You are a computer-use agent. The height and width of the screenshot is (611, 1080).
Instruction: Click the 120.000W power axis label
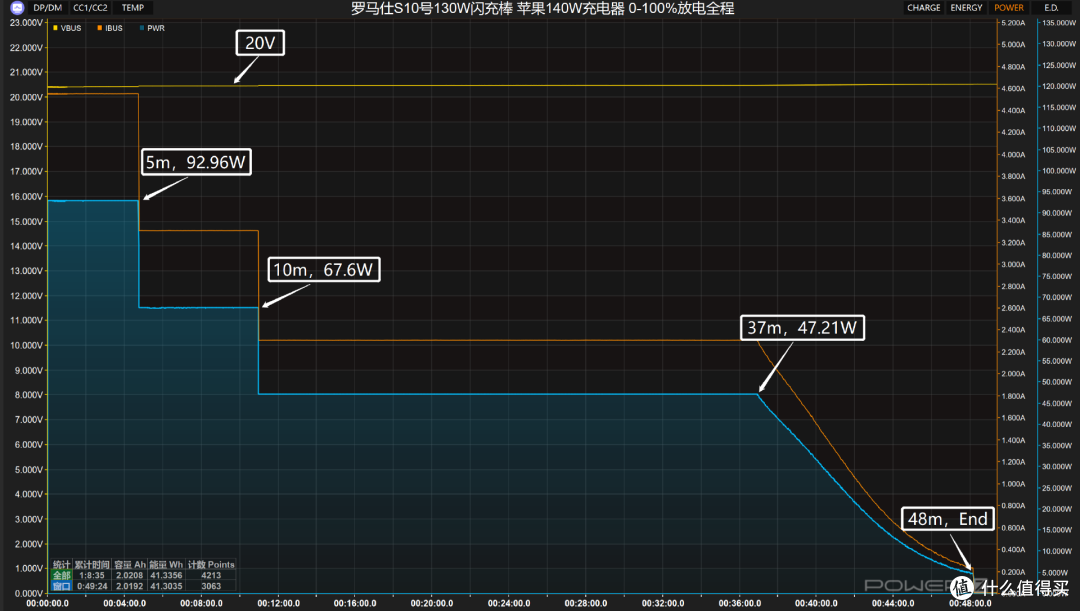pyautogui.click(x=1059, y=86)
